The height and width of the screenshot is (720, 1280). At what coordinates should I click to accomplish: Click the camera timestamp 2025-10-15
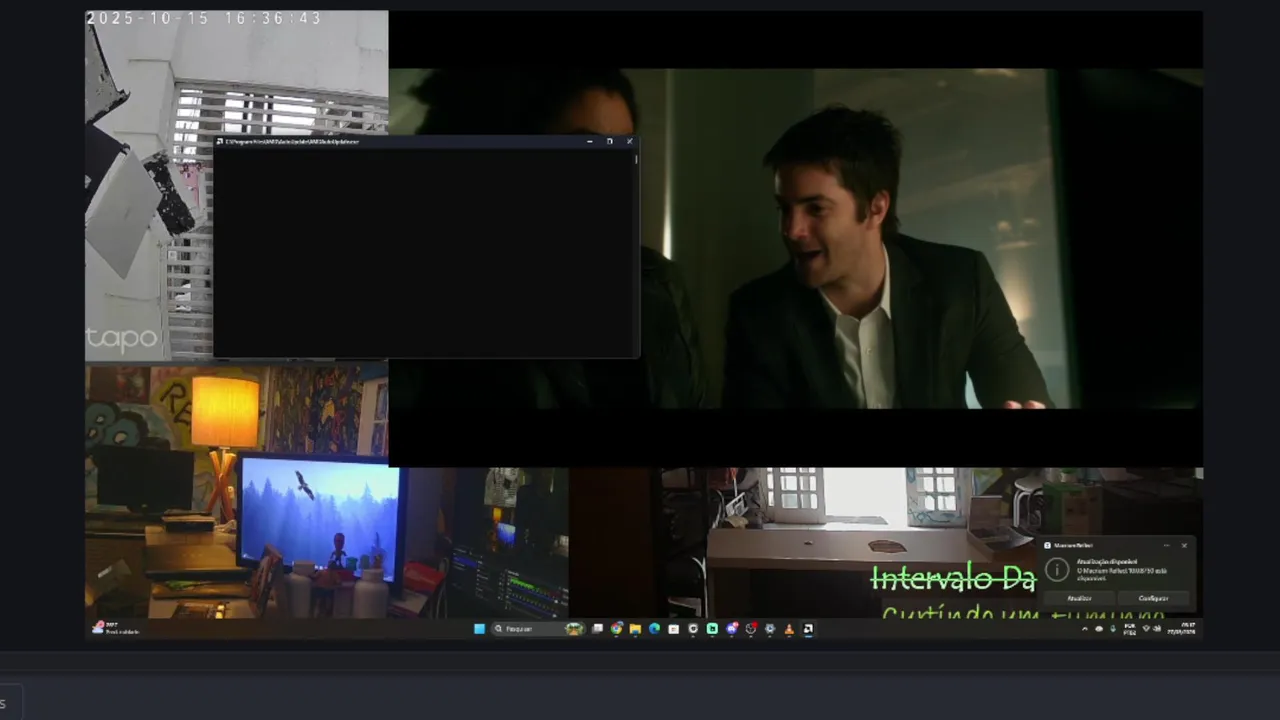pyautogui.click(x=204, y=18)
